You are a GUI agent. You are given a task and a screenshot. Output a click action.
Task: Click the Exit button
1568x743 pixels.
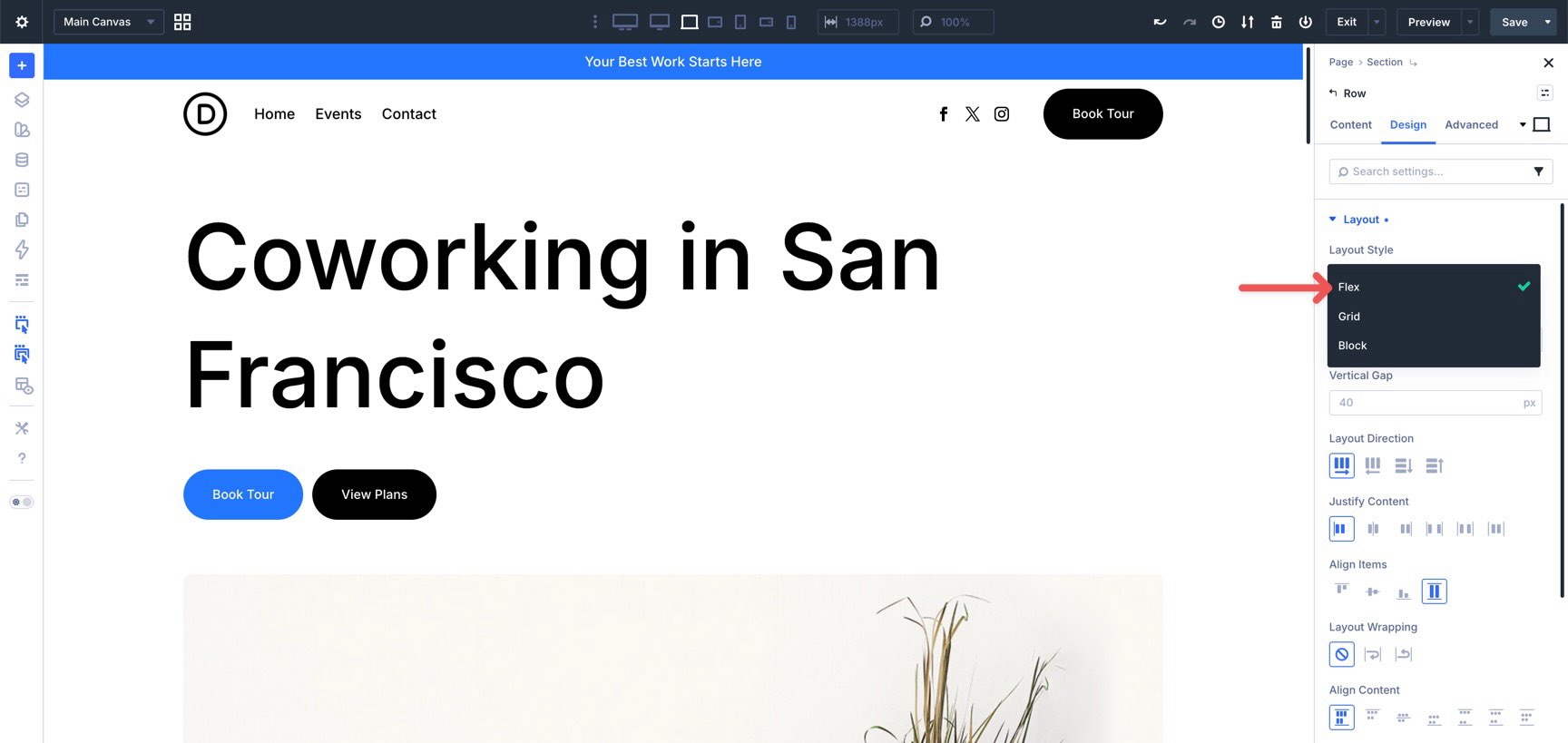coord(1347,22)
